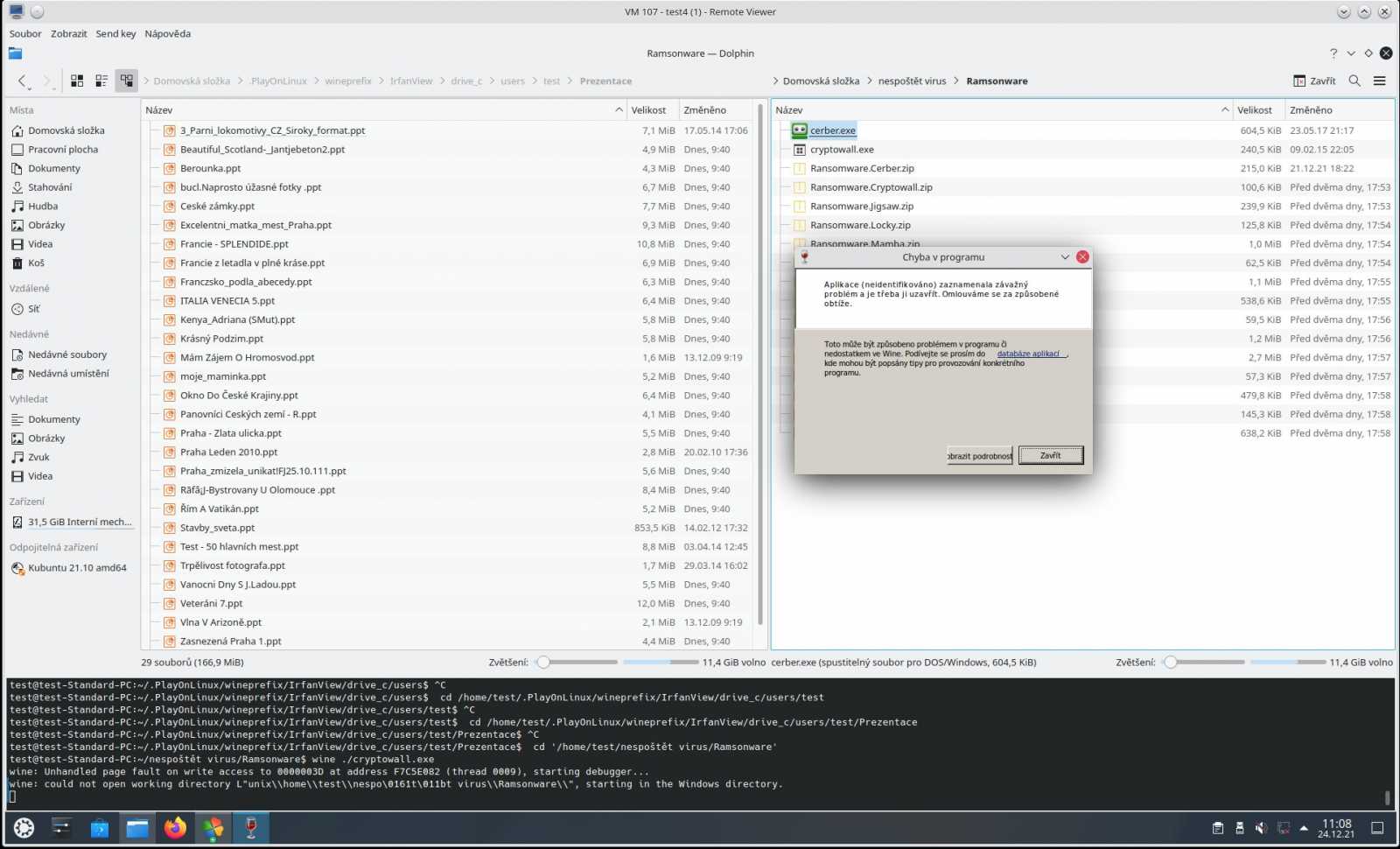1400x849 pixels.
Task: Navigate to nespoštět virus breadcrumb
Action: tap(912, 81)
